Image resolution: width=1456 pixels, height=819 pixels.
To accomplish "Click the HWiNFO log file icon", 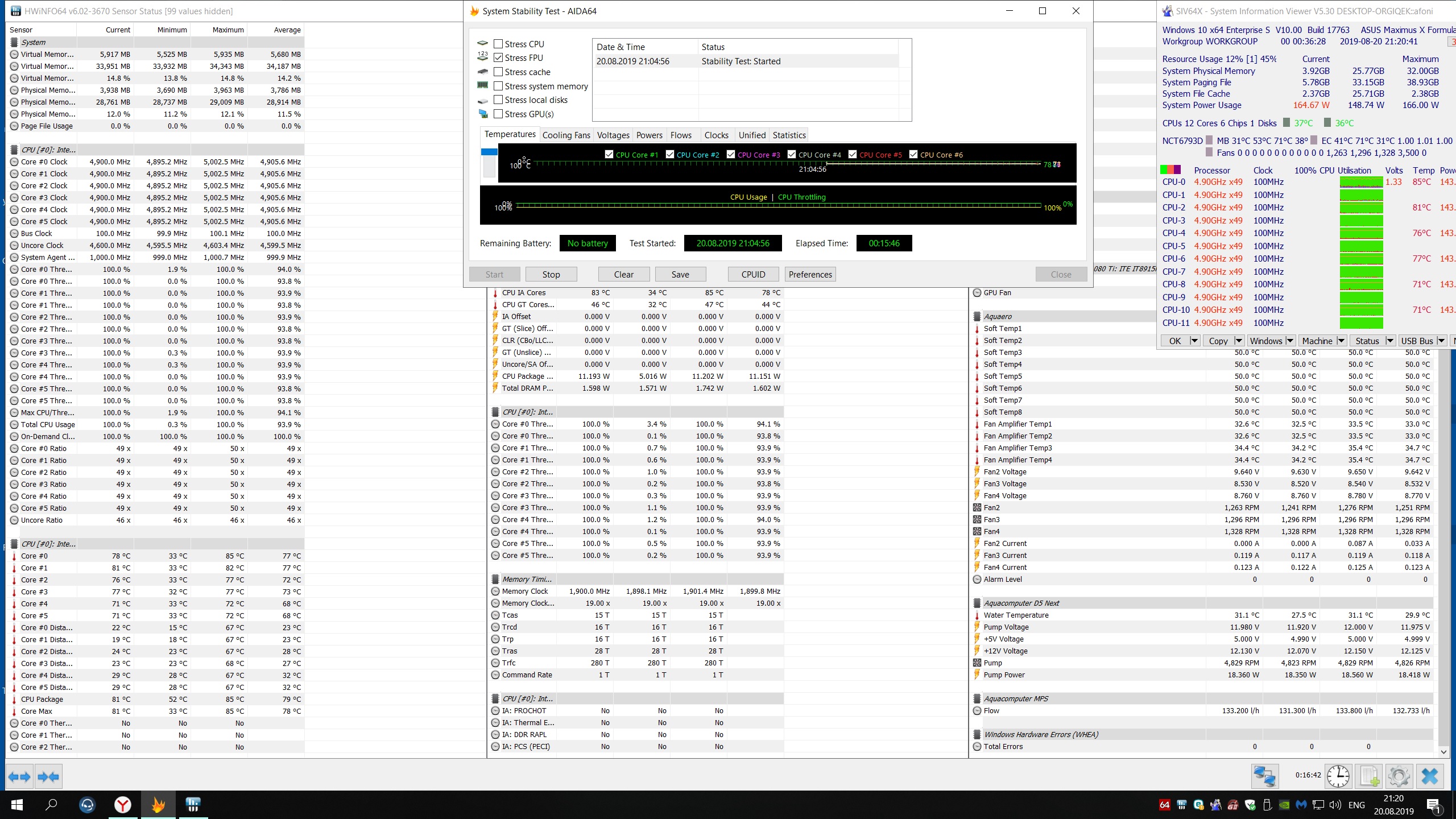I will click(1369, 776).
